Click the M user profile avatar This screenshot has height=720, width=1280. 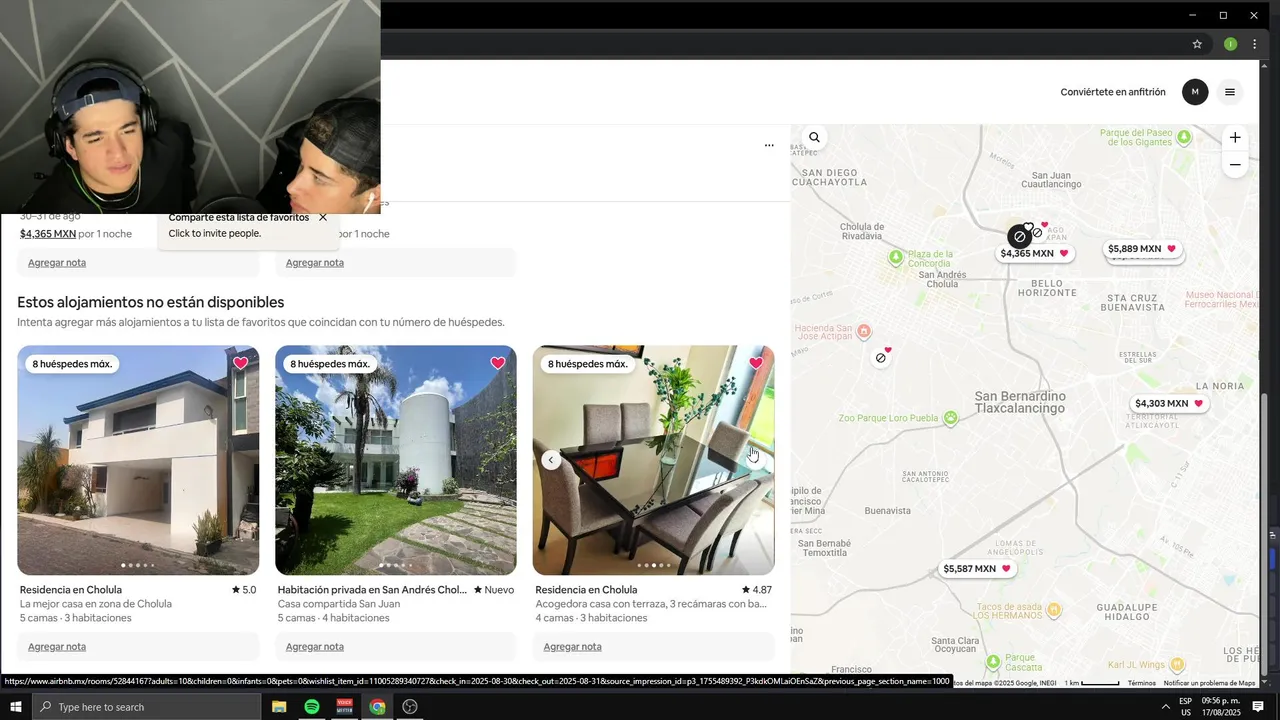coord(1195,92)
